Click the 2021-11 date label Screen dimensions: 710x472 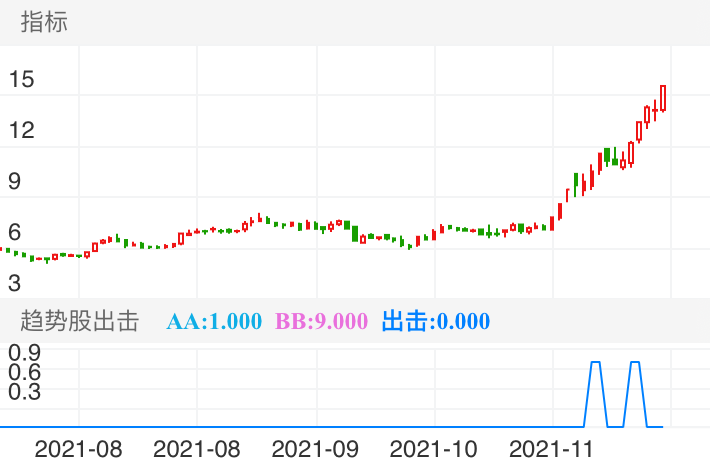coord(552,448)
